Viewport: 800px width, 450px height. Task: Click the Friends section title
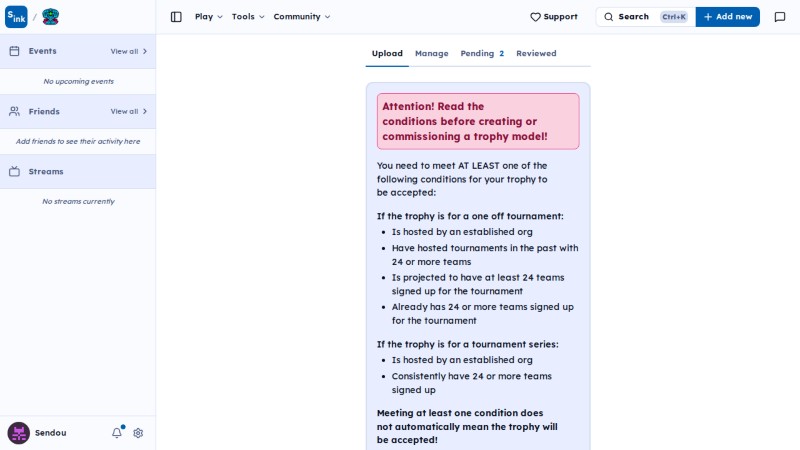pyautogui.click(x=44, y=111)
